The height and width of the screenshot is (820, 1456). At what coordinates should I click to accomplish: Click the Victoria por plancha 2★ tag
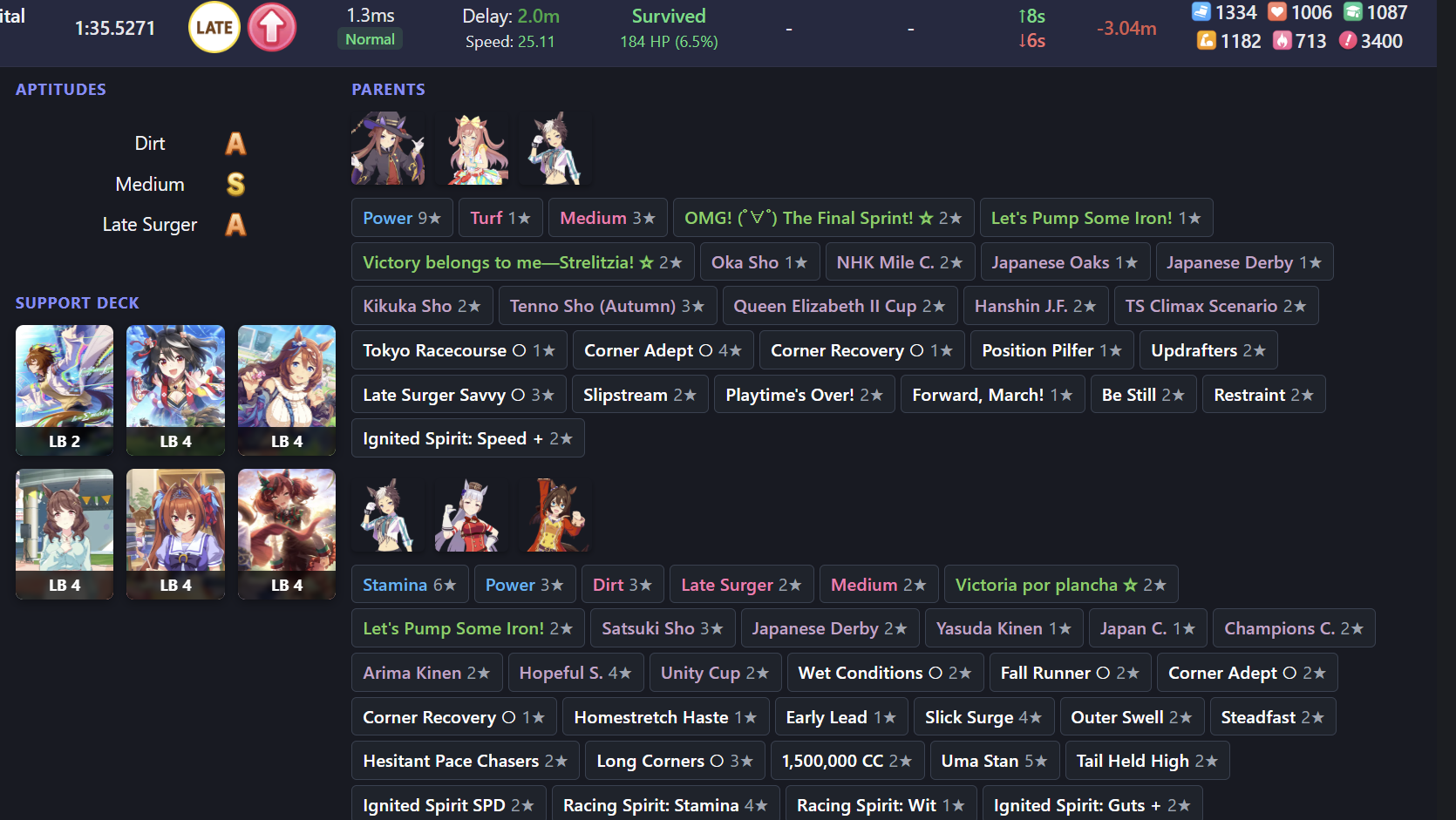(x=1061, y=585)
